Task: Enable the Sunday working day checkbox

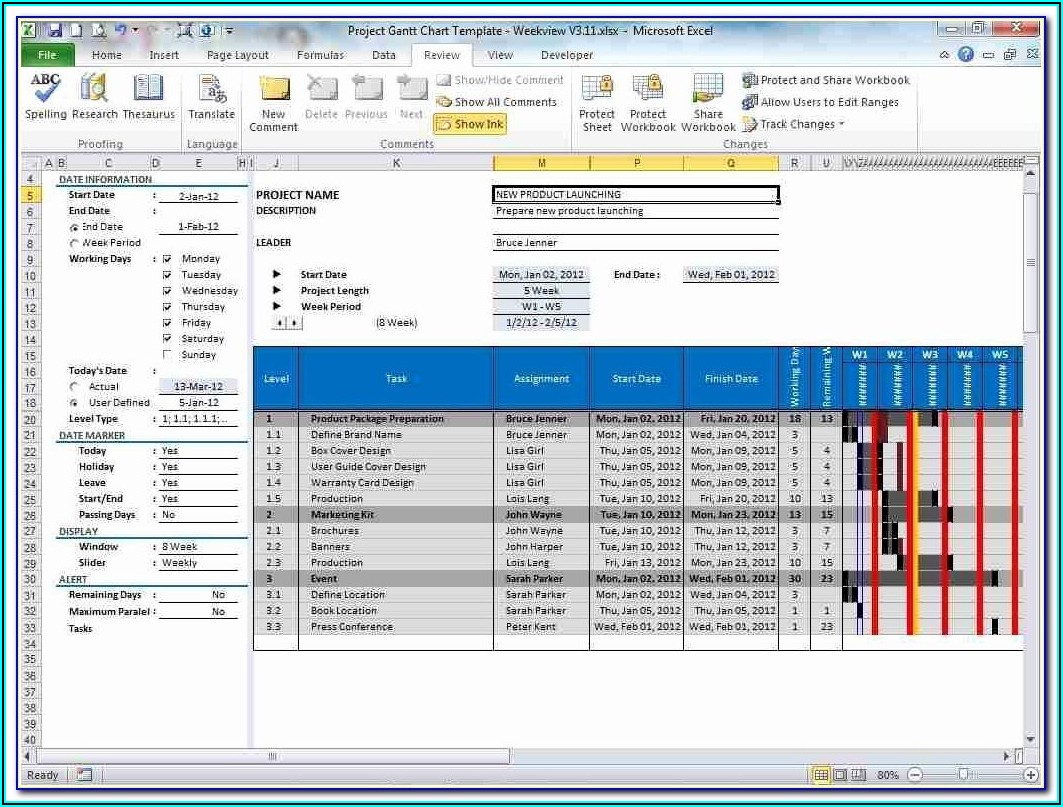Action: pos(167,355)
